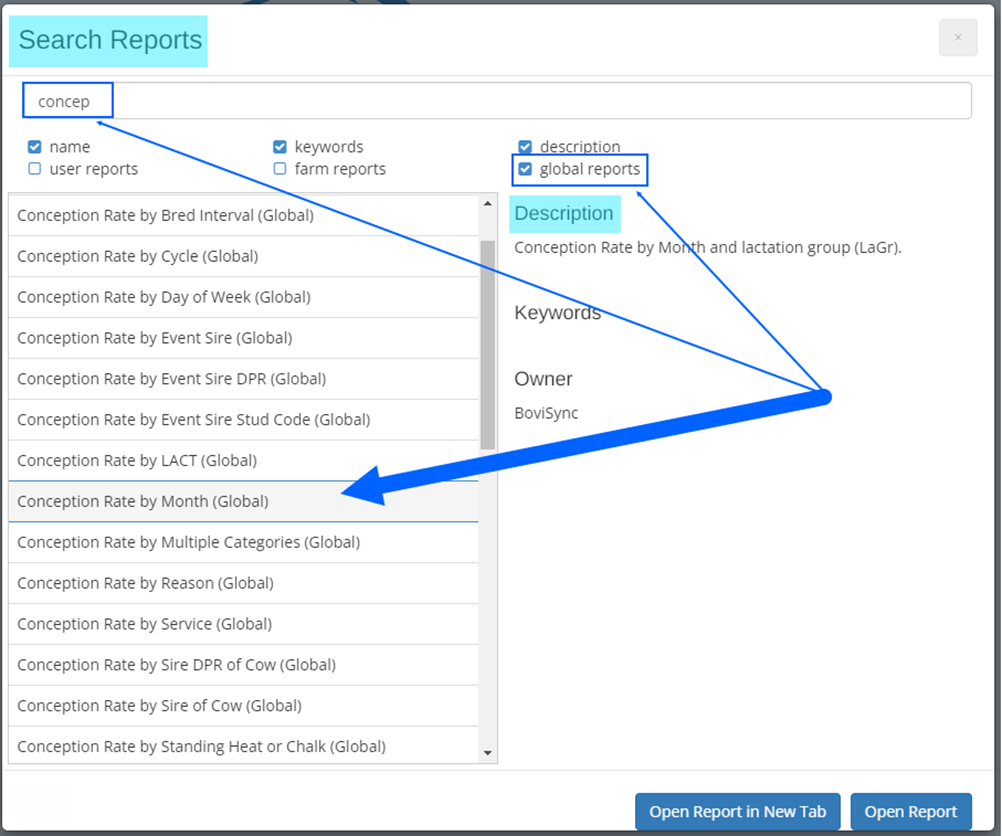Screen dimensions: 1002x836
Task: Uncheck the global reports filter
Action: pos(526,169)
